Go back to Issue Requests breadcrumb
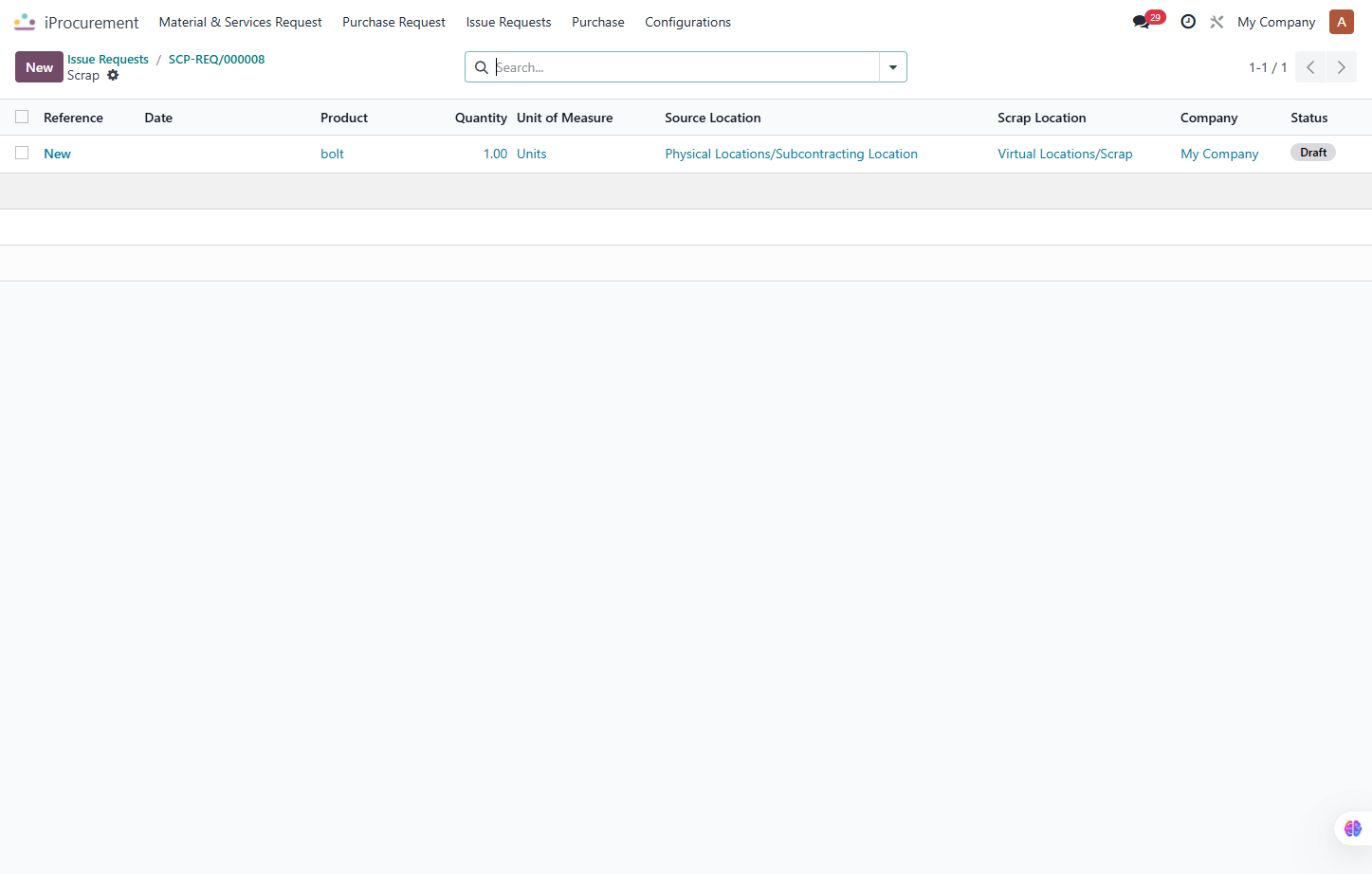The height and width of the screenshot is (874, 1372). point(108,59)
